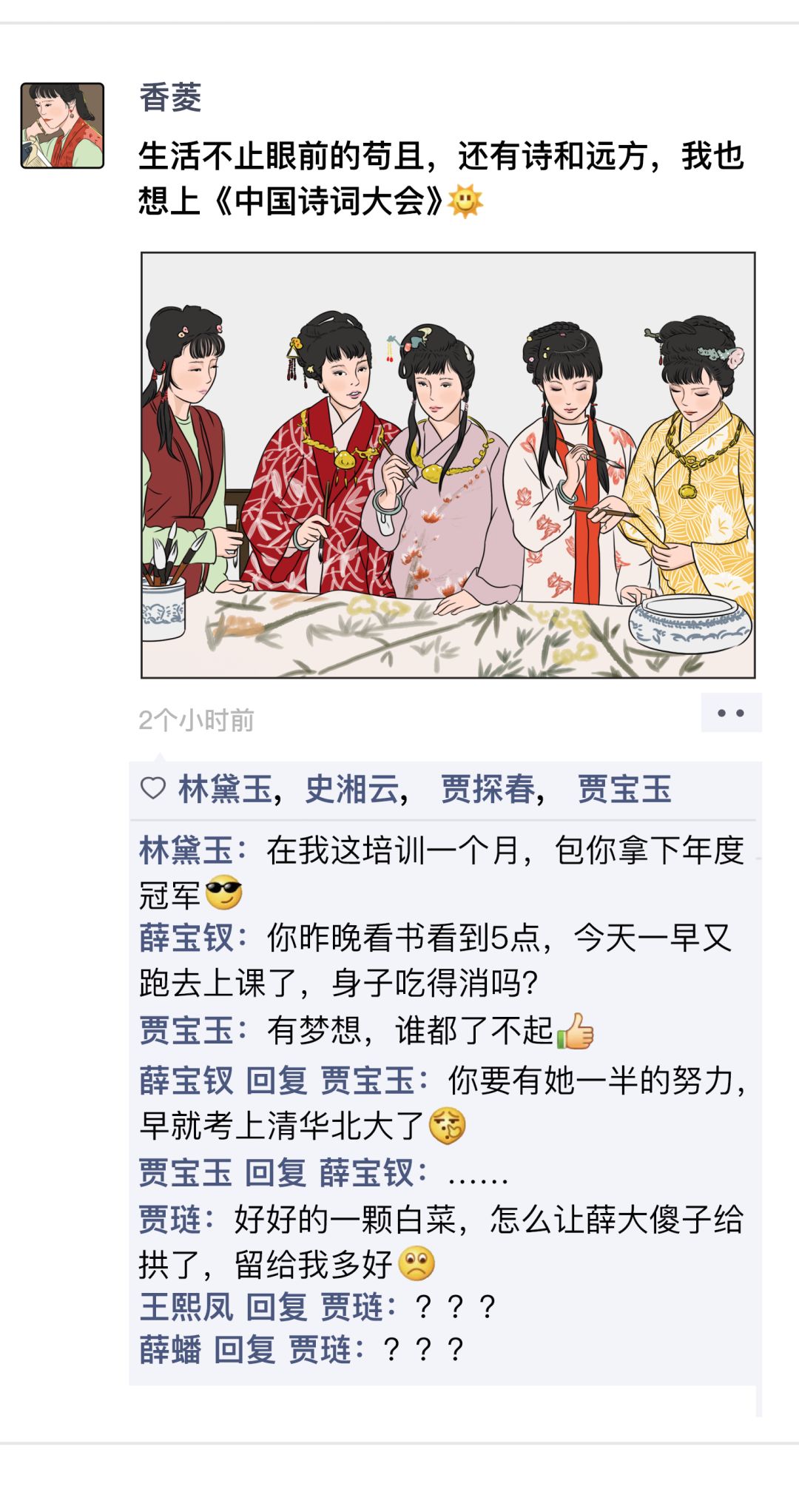
Task: Open 薛蟠's name in his reply
Action: pos(170,1350)
